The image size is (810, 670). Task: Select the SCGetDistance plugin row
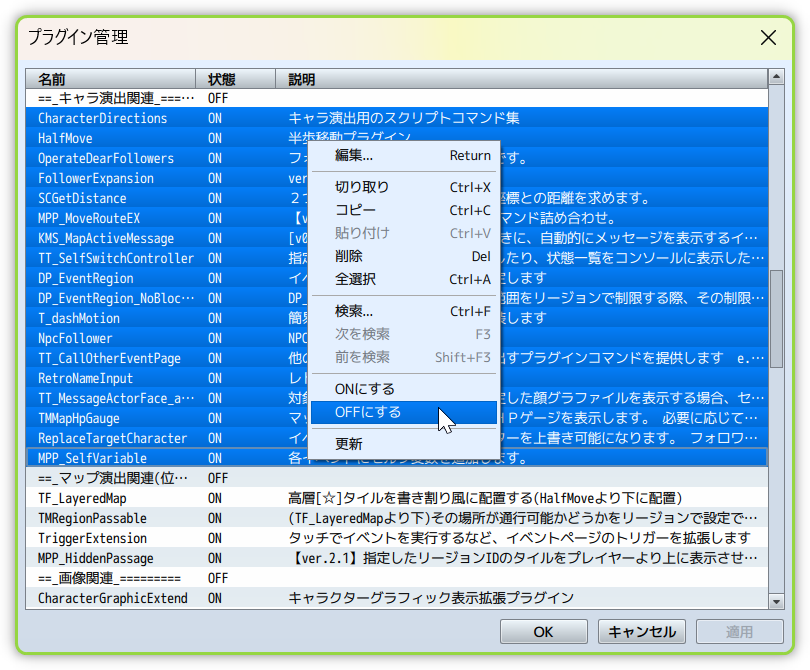(x=397, y=198)
